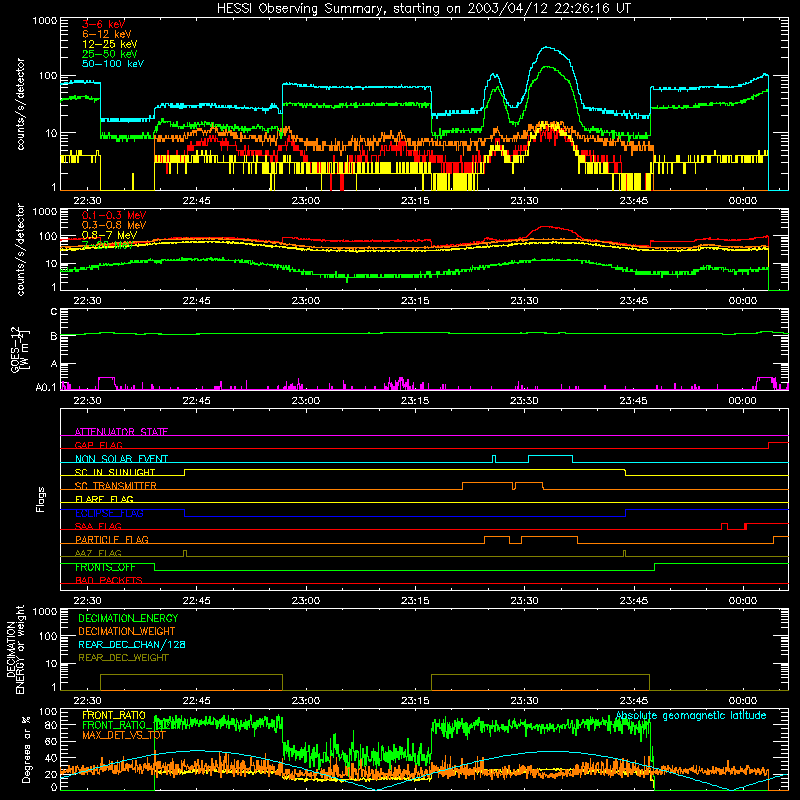Click the REAR_DEC_CHAN/128 legend label
Image resolution: width=800 pixels, height=800 pixels.
132,644
